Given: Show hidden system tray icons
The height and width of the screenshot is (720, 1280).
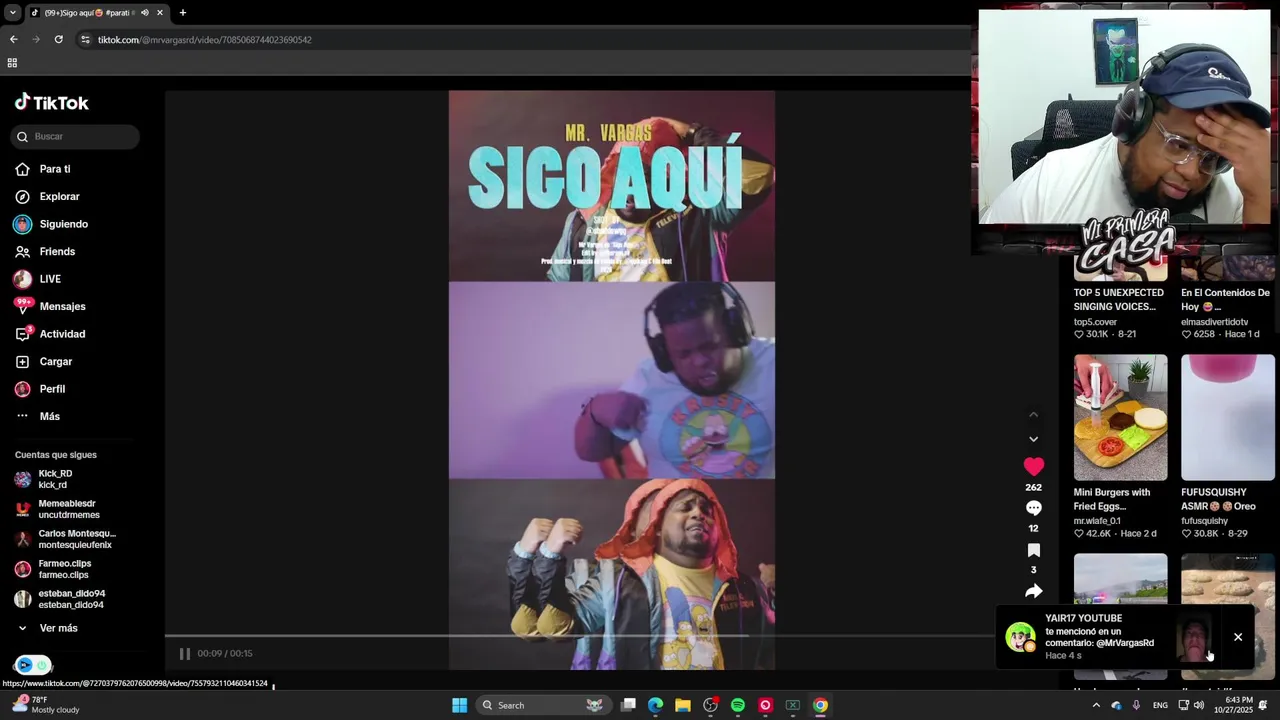Looking at the screenshot, I should (1096, 705).
